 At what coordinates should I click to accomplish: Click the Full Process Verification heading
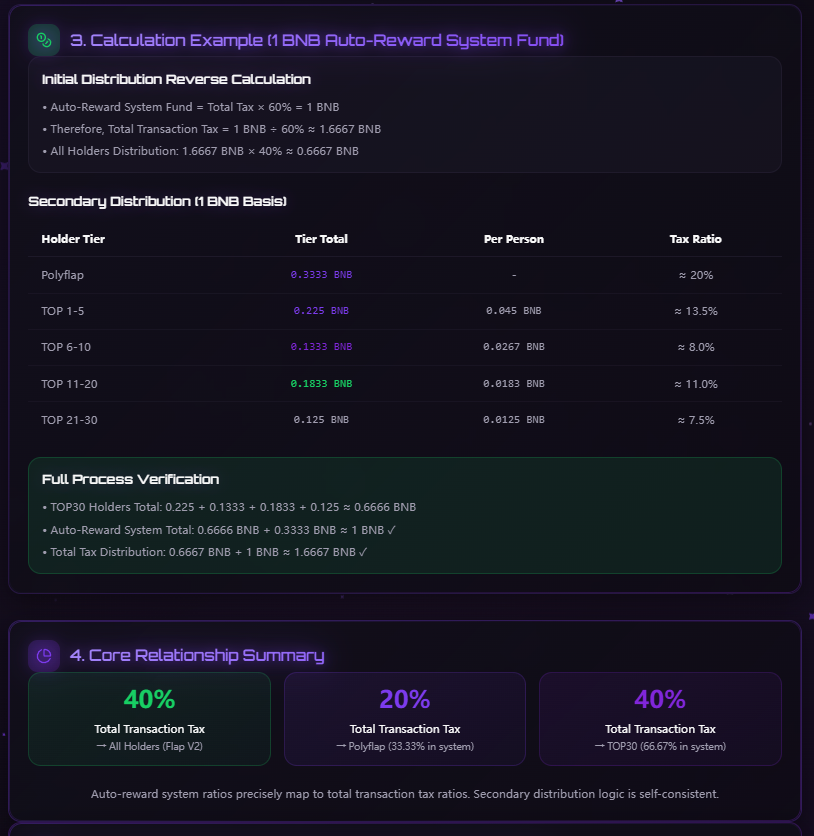pos(131,479)
